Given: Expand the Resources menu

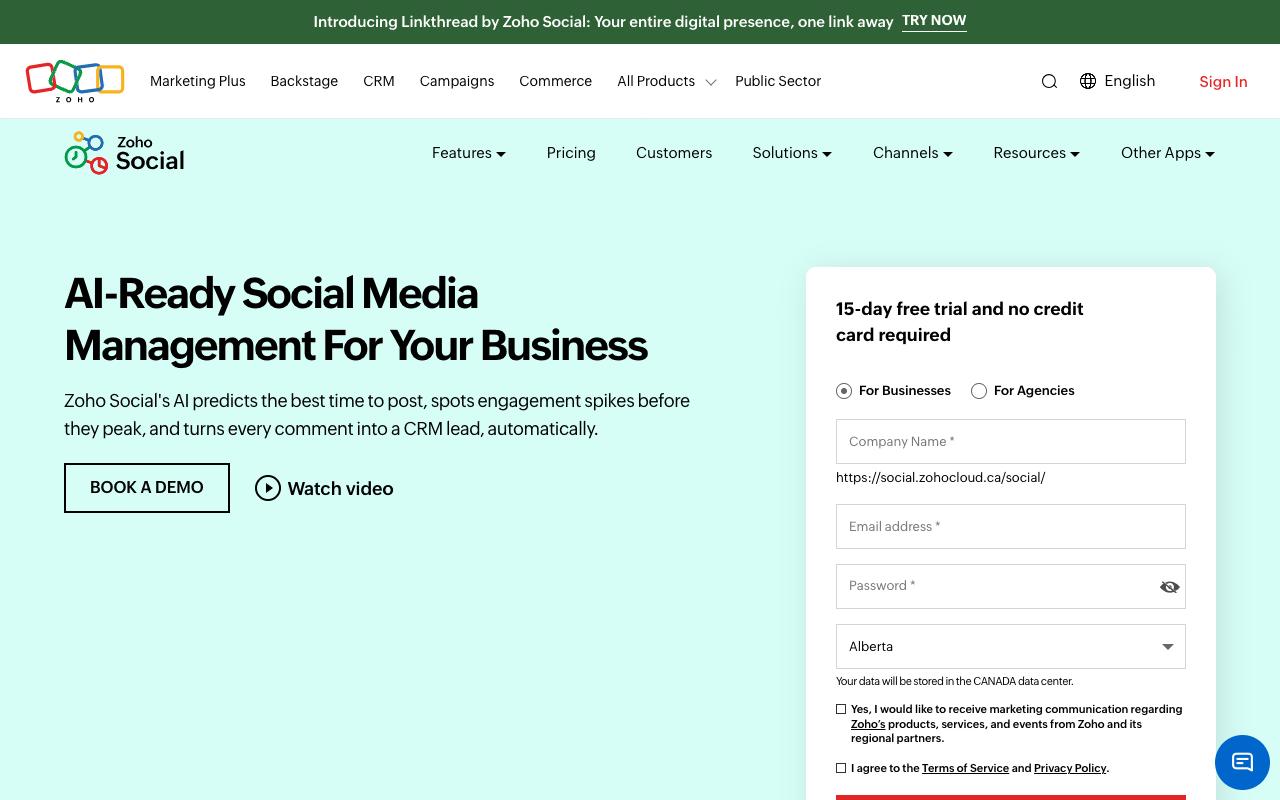Looking at the screenshot, I should (x=1036, y=153).
